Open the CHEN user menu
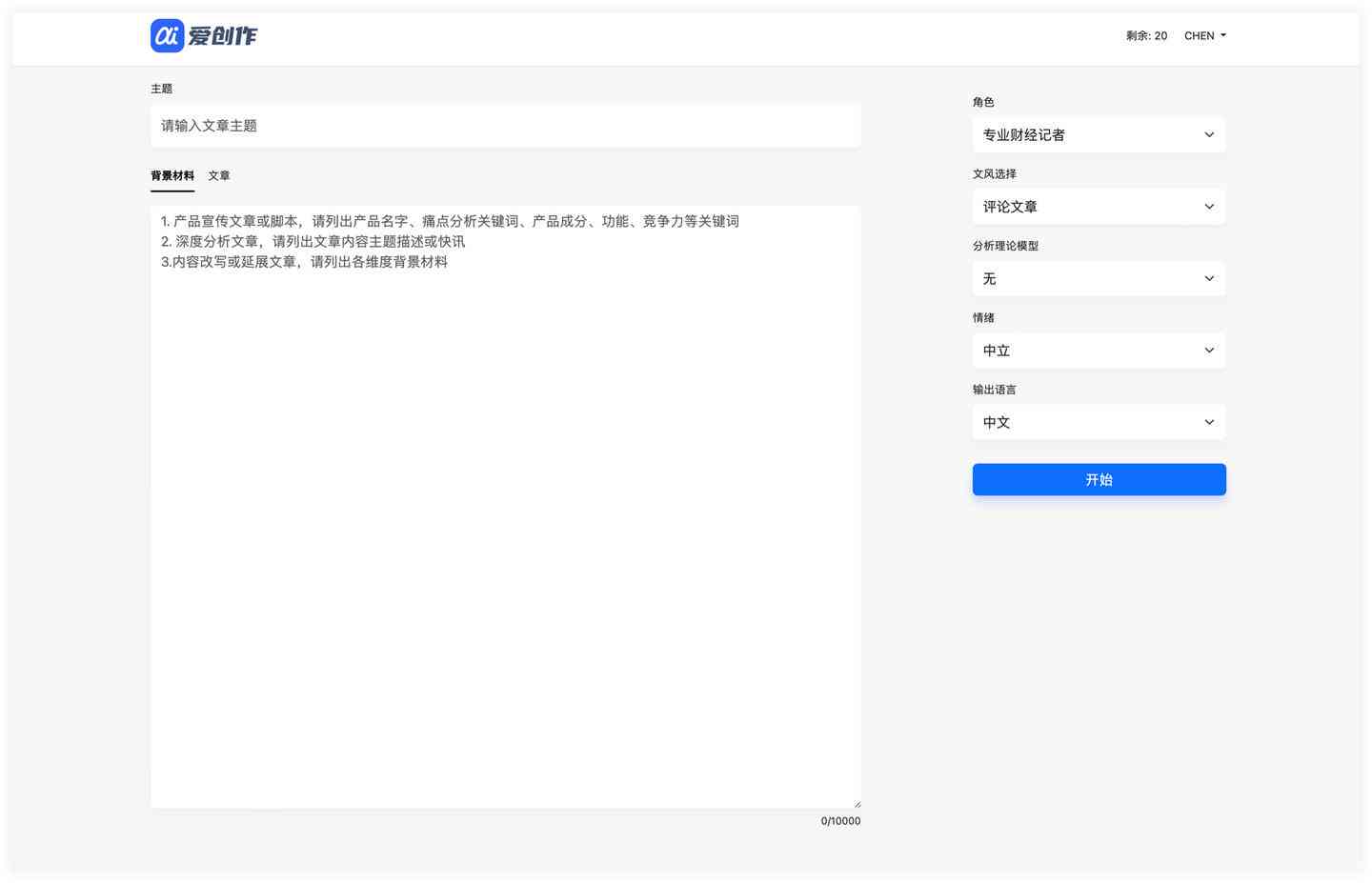The height and width of the screenshot is (883, 1372). point(1205,36)
